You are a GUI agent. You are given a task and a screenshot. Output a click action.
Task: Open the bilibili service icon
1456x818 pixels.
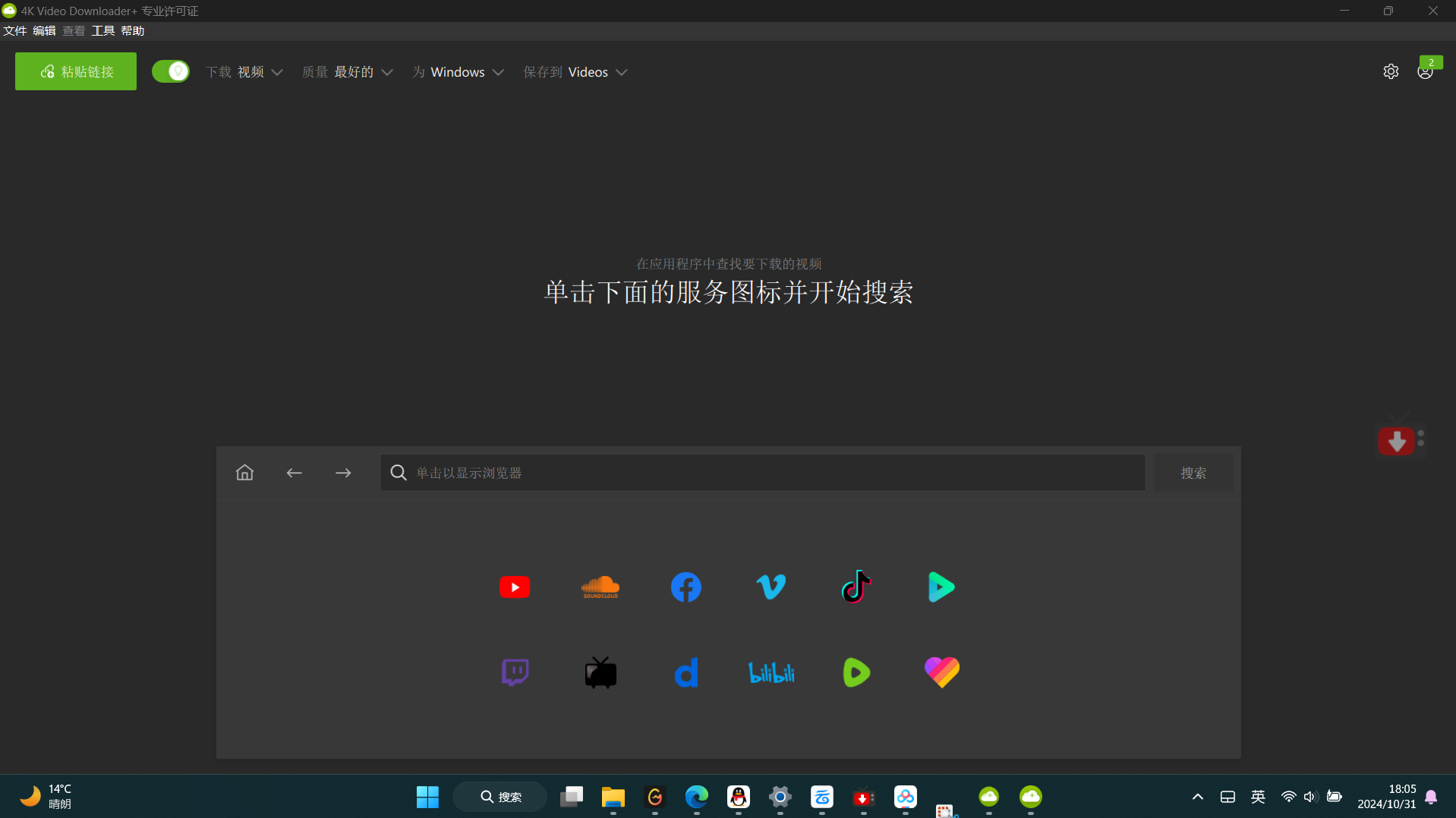pyautogui.click(x=771, y=672)
